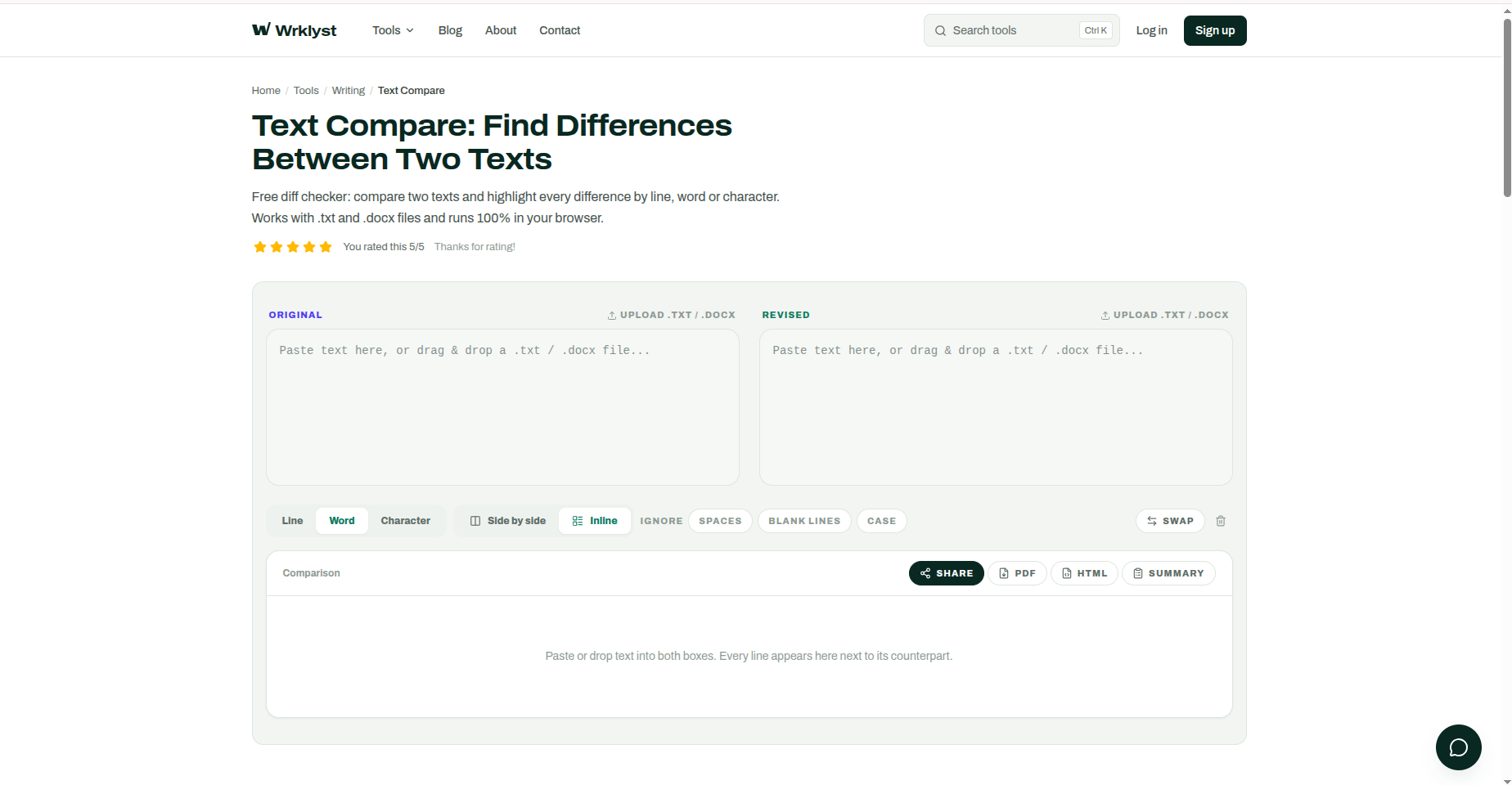Upload a file for the Revised text

coord(1164,315)
